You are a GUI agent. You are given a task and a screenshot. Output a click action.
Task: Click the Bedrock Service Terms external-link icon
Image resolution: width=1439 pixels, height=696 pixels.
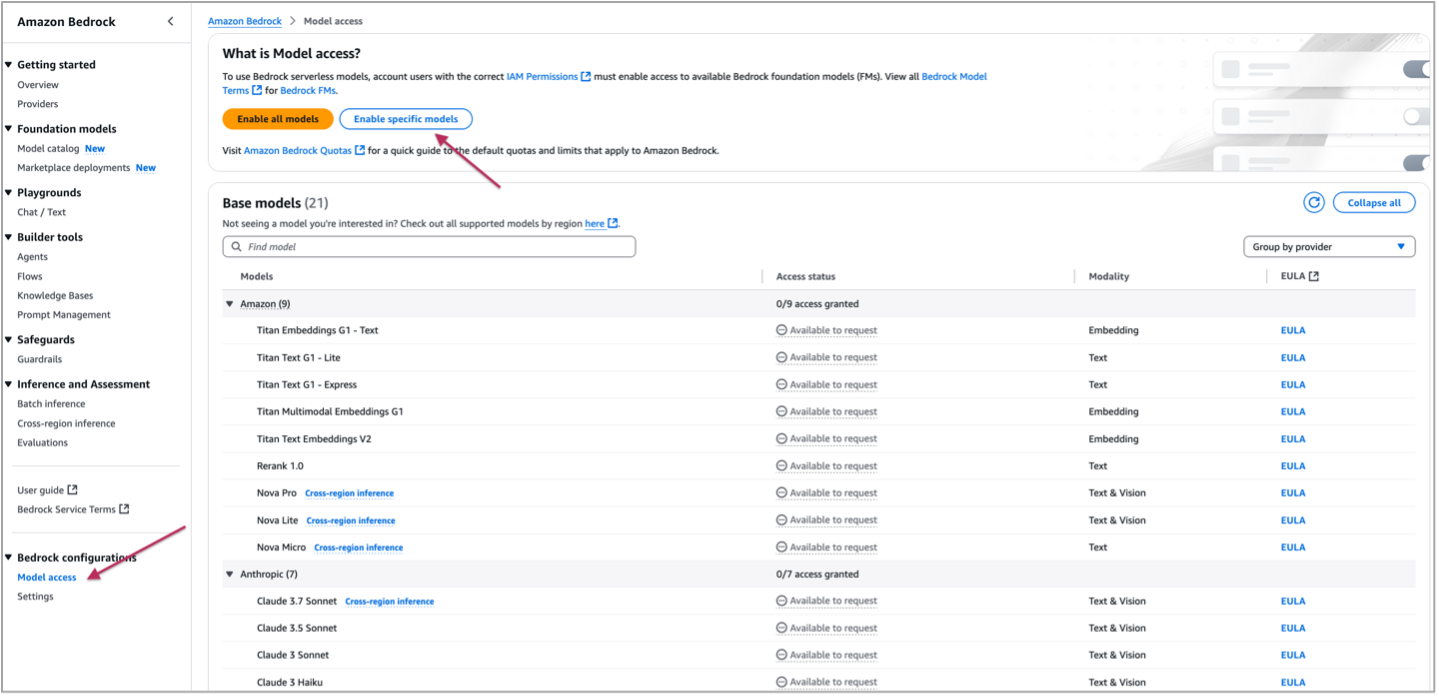click(125, 510)
